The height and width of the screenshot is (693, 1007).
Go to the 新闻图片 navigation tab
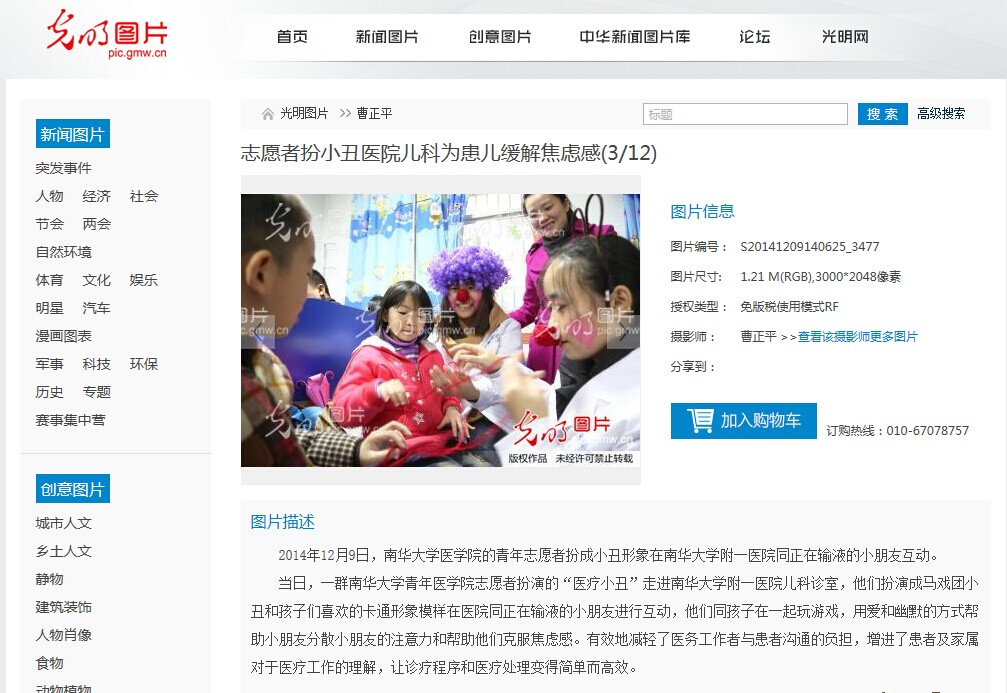(387, 37)
